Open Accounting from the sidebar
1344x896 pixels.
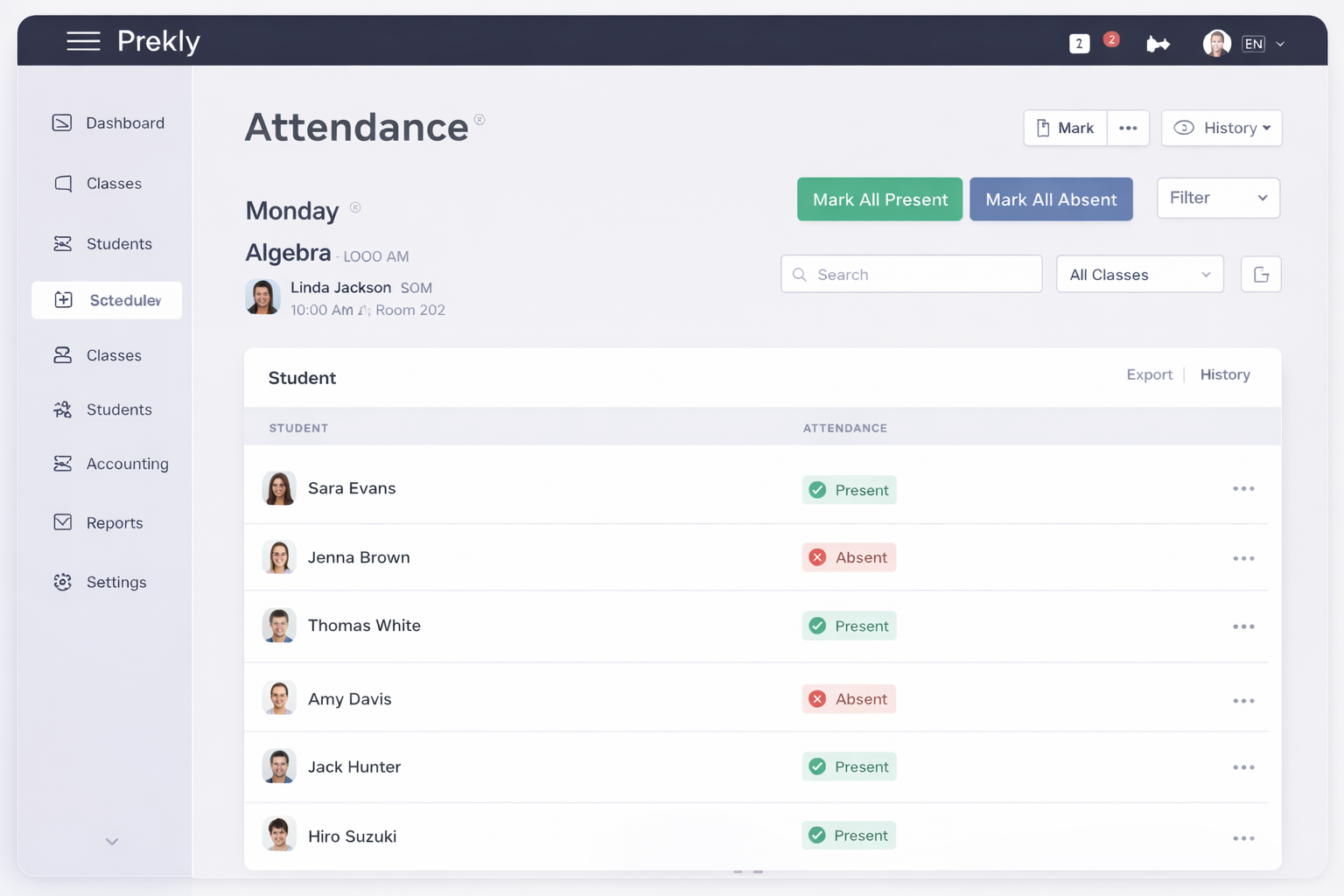pos(127,464)
